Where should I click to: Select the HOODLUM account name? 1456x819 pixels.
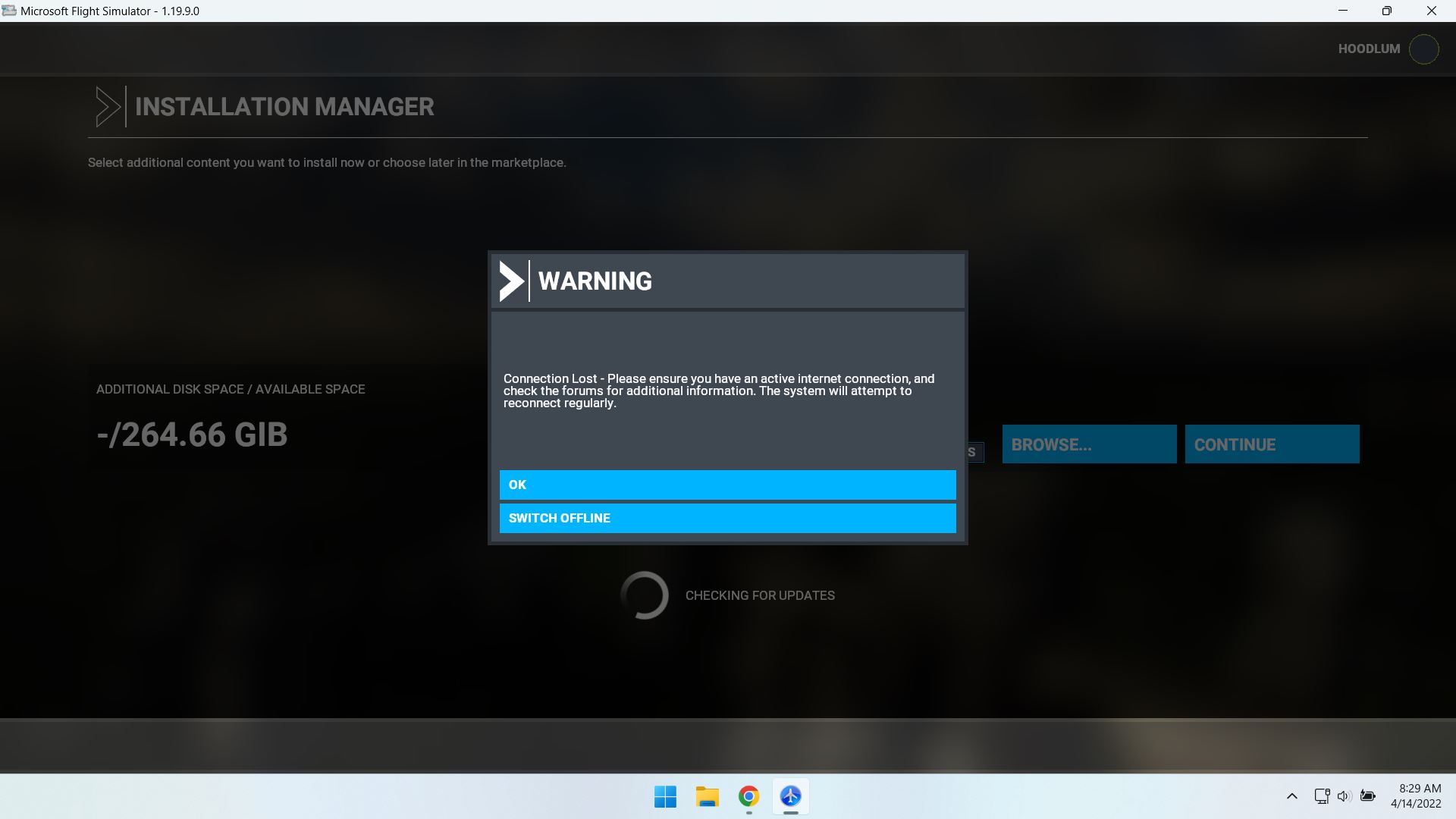tap(1369, 49)
